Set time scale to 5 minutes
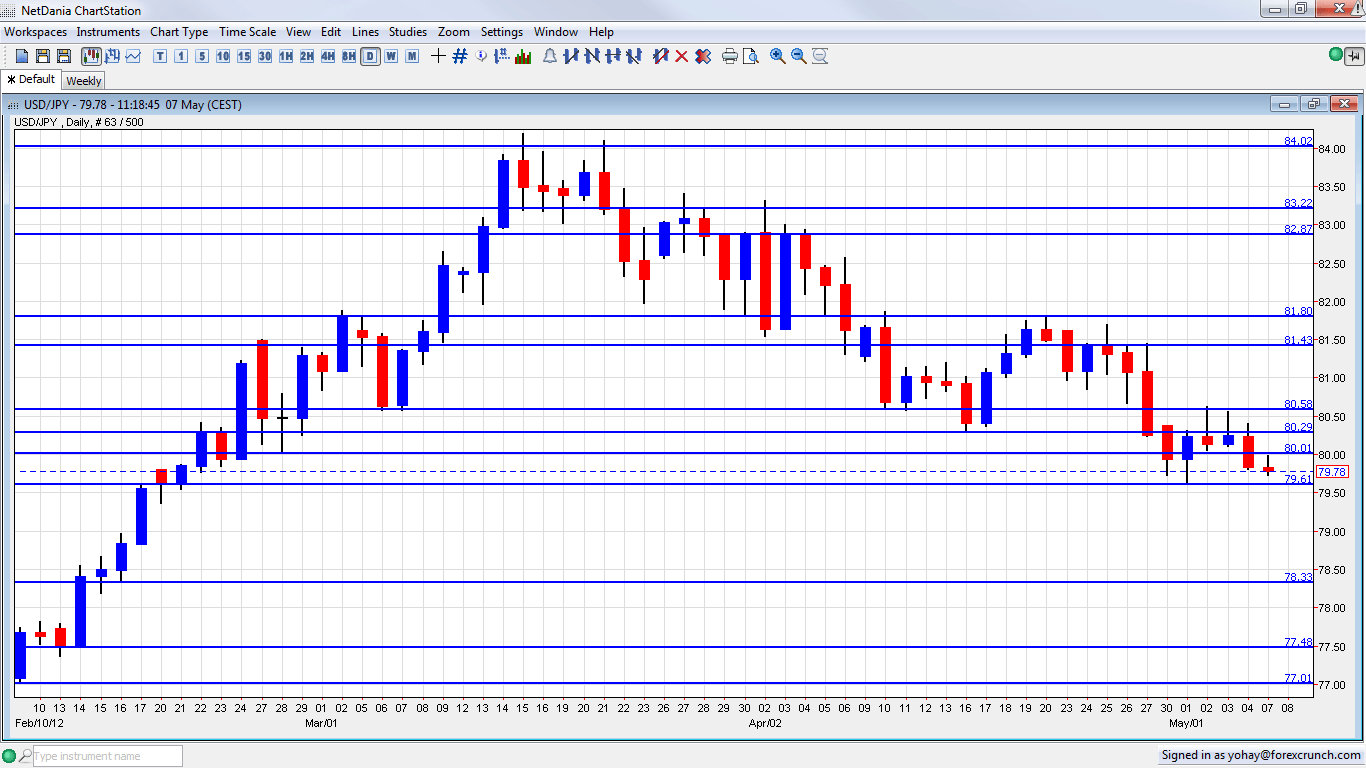 202,56
